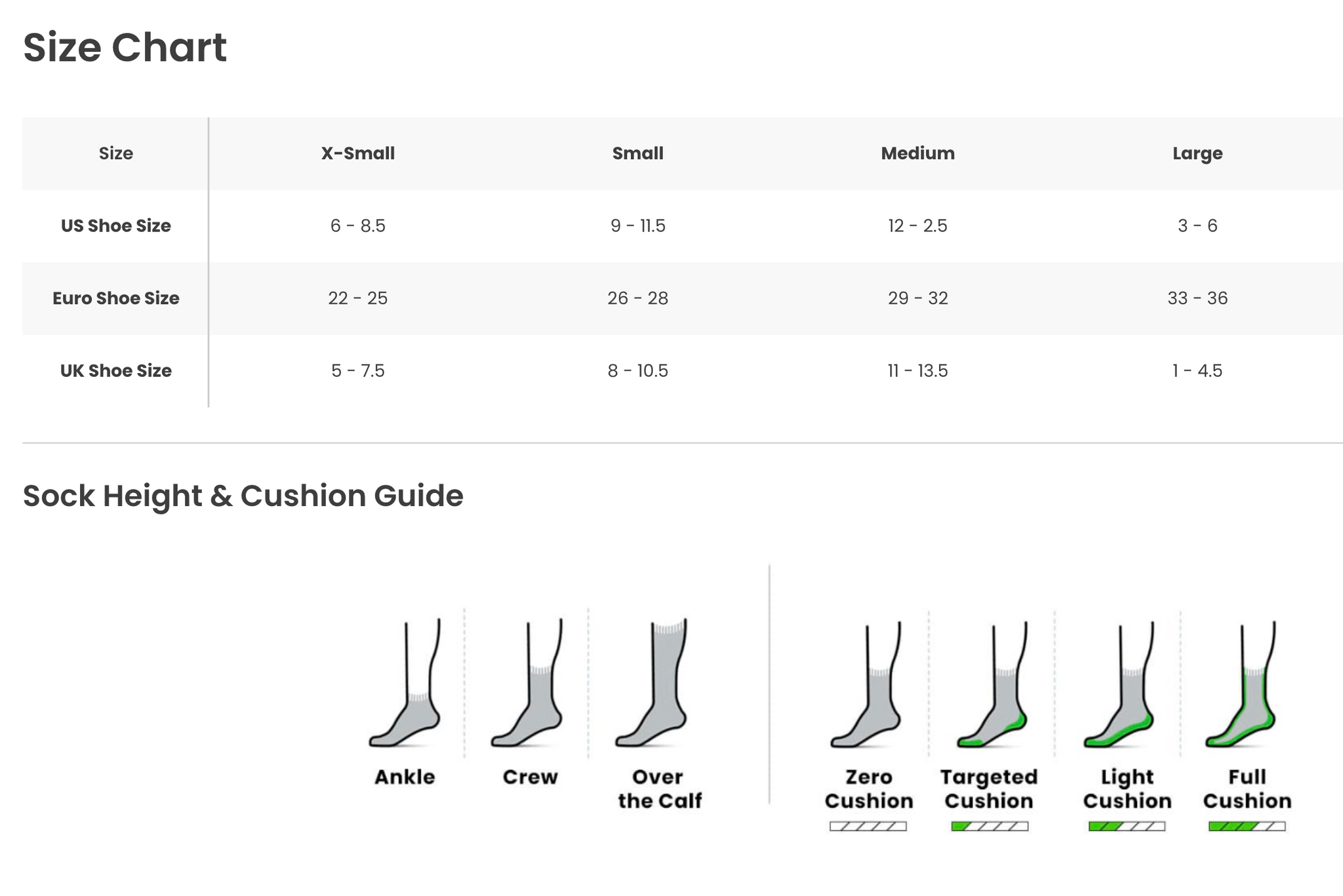Click the Targeted Cushion level bar
This screenshot has height=896, width=1343.
pyautogui.click(x=990, y=827)
